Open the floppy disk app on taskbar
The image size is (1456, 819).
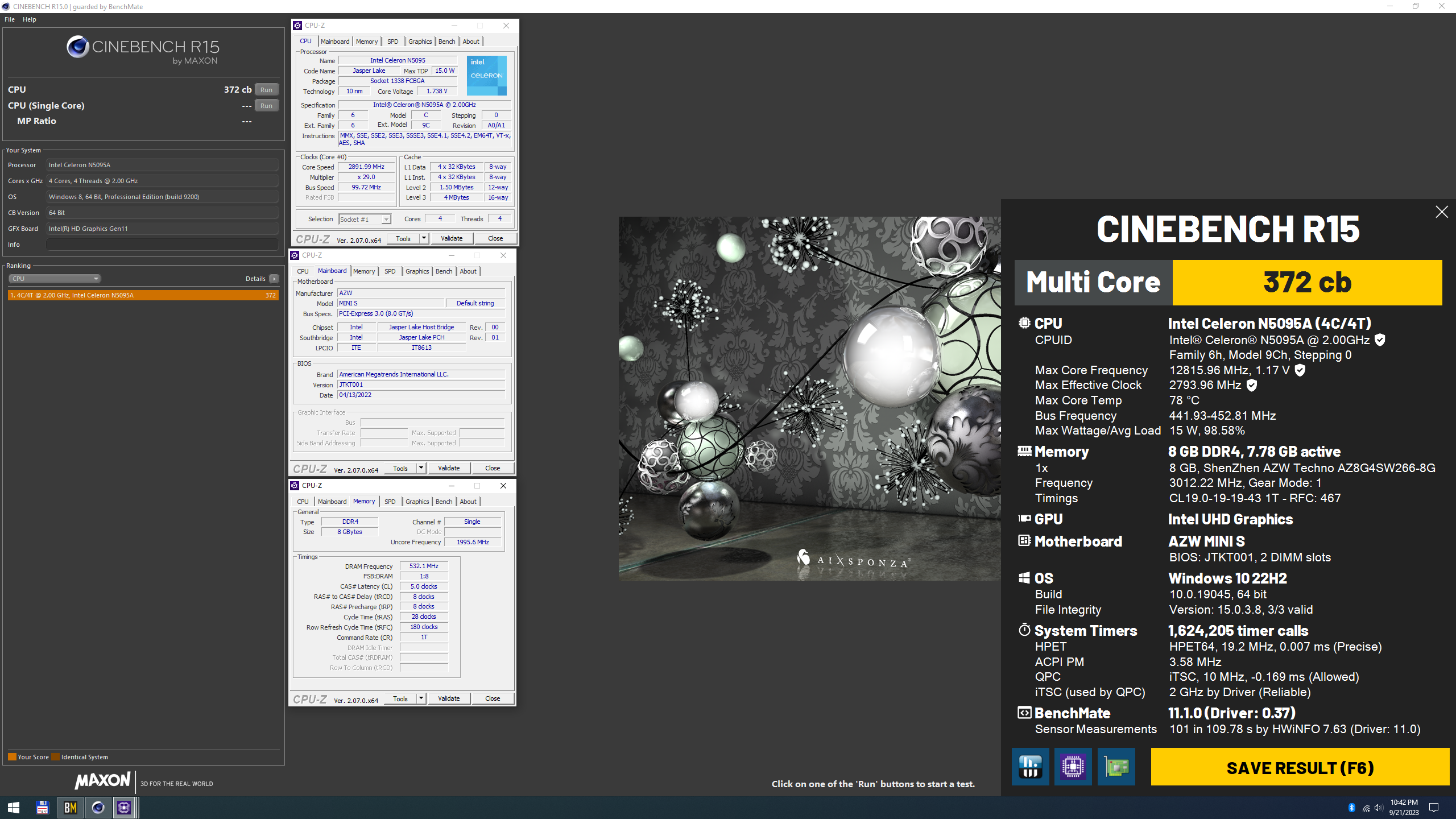coord(42,808)
